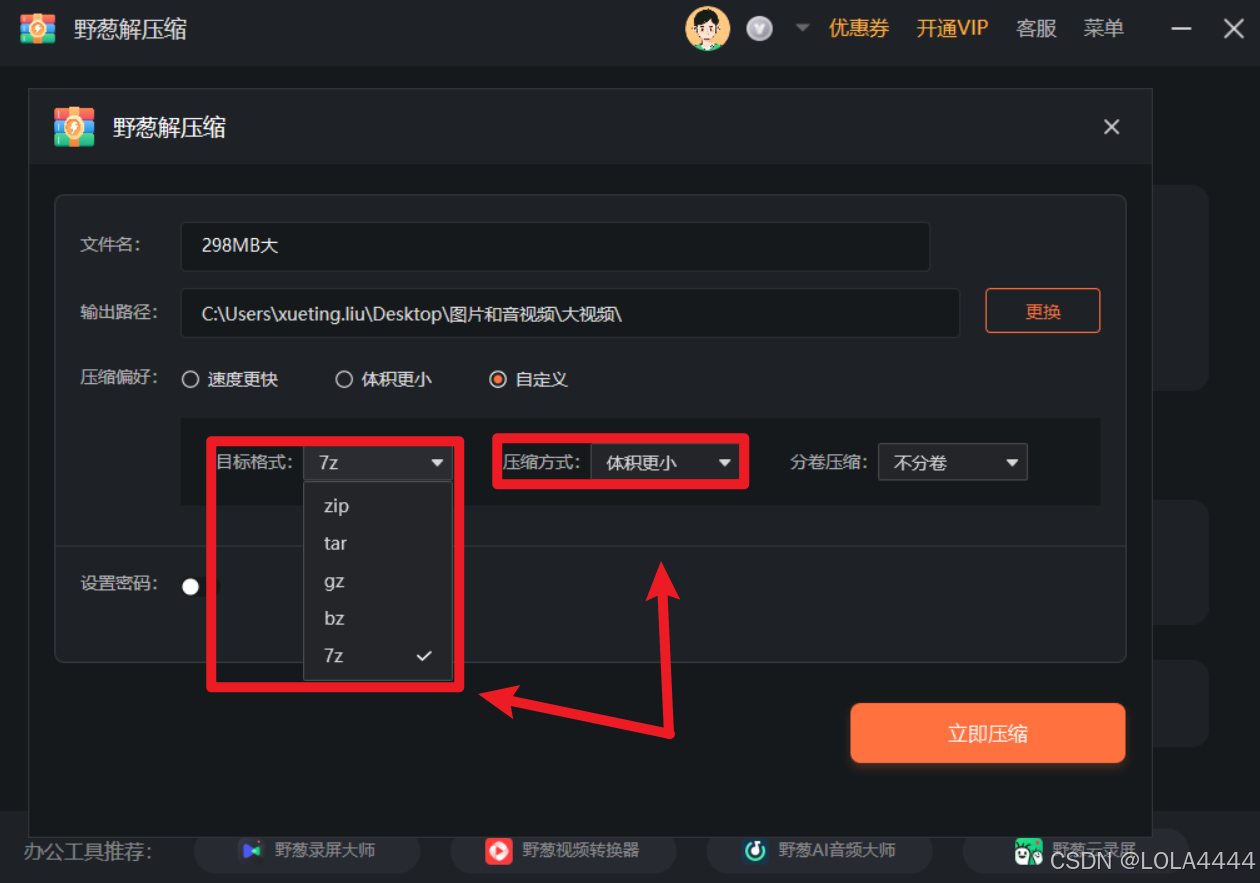Open 野葱视频转换器 recommended tool
The image size is (1260, 883).
[563, 850]
